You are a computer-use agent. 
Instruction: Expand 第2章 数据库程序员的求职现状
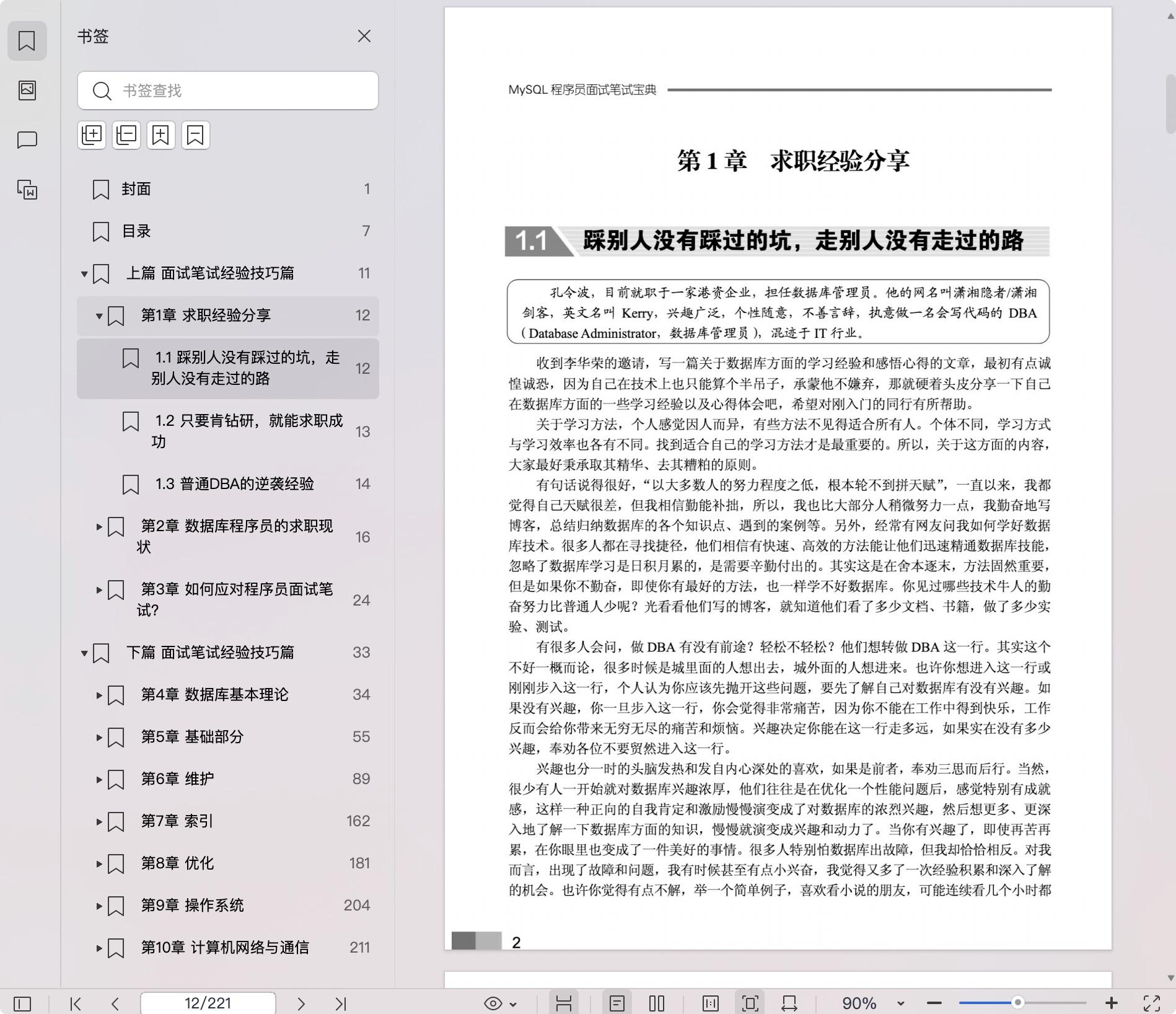click(x=99, y=527)
